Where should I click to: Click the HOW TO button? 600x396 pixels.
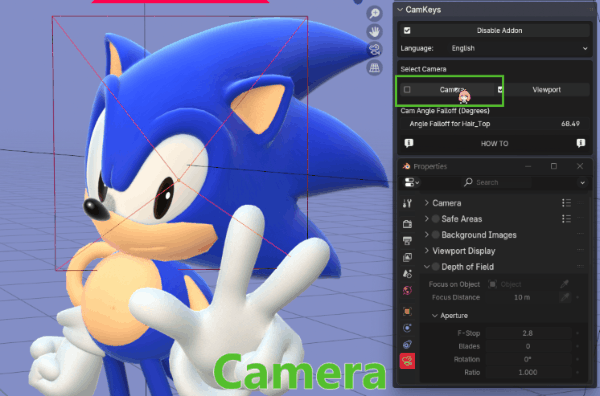point(494,143)
